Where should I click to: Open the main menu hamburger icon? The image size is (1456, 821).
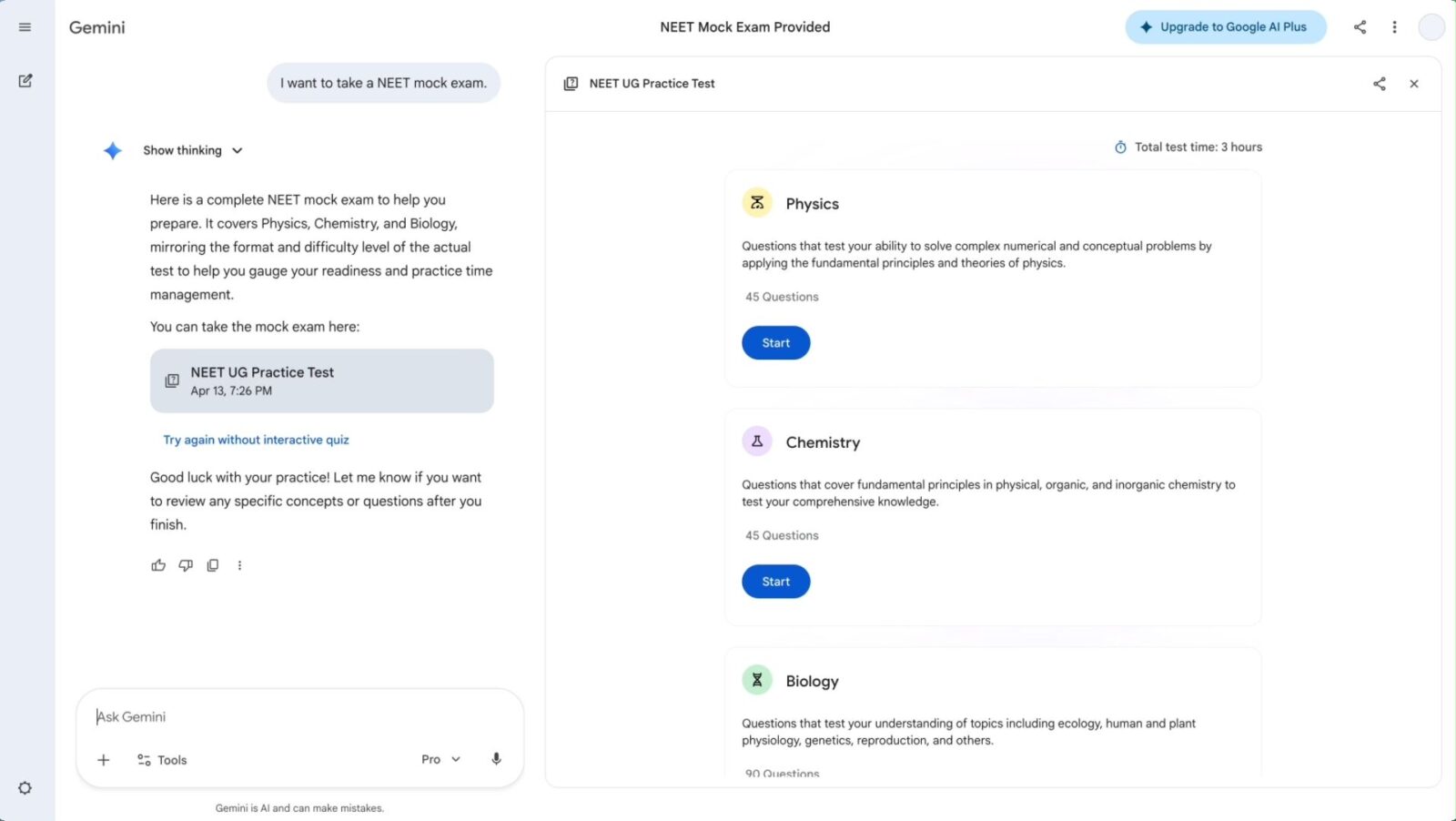(x=25, y=27)
